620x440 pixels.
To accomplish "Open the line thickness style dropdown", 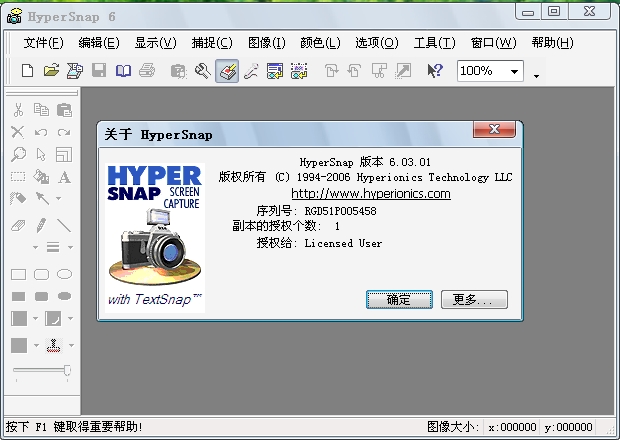I will click(70, 247).
